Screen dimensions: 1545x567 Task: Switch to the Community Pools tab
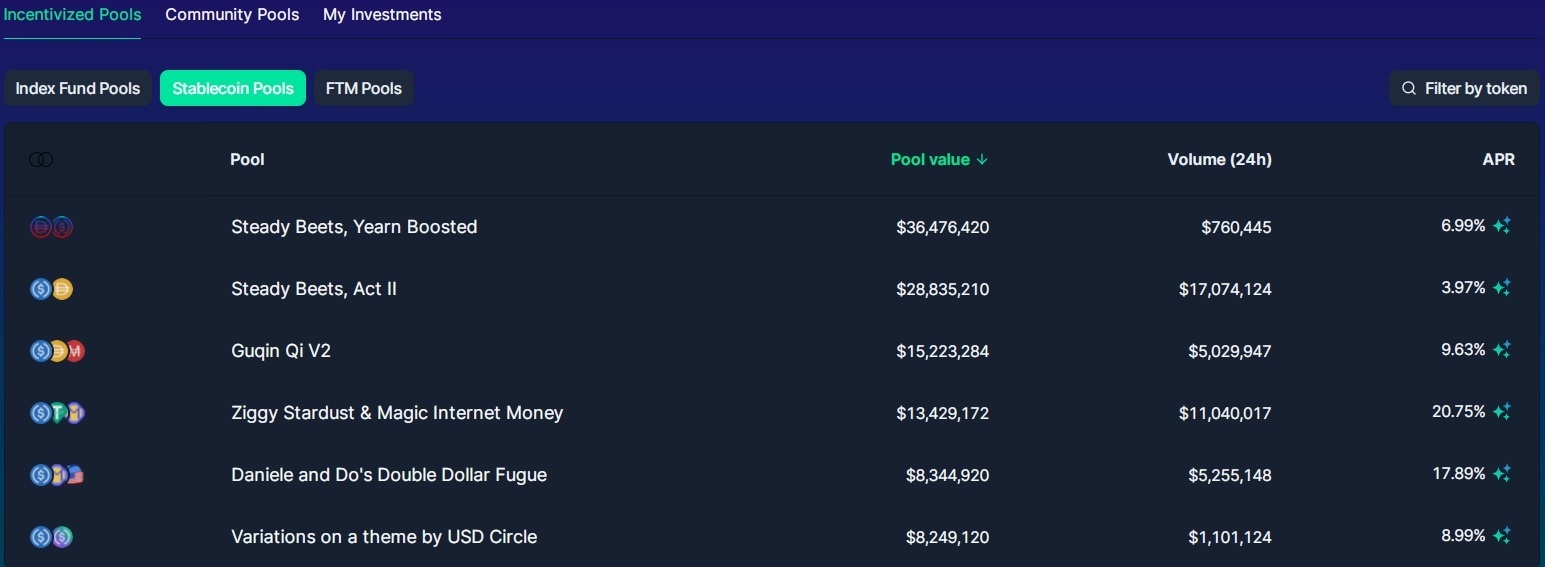(232, 15)
